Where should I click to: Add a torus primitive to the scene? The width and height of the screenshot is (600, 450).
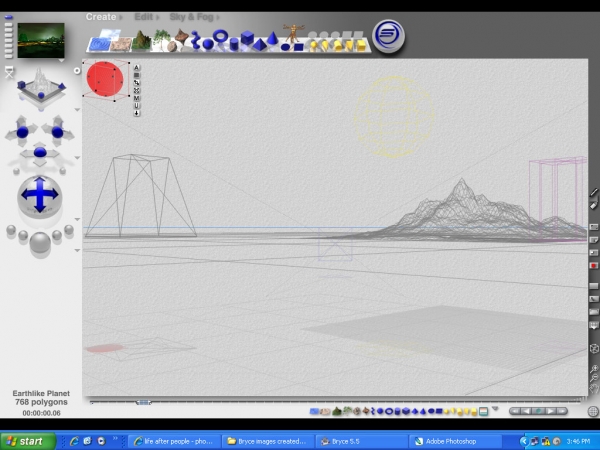click(220, 36)
